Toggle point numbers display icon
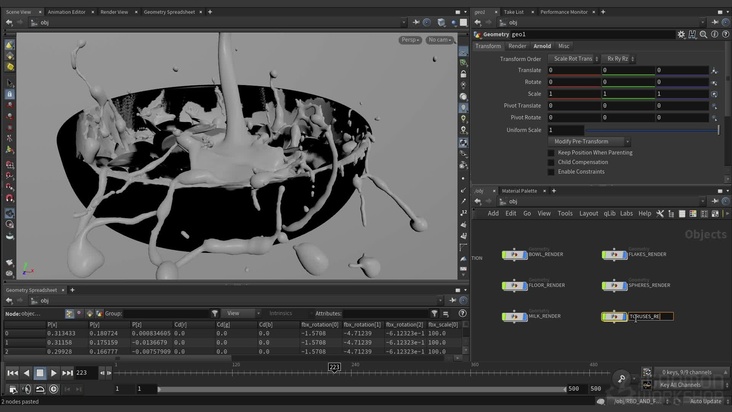Screen dimensions: 732x412 pos(463,212)
